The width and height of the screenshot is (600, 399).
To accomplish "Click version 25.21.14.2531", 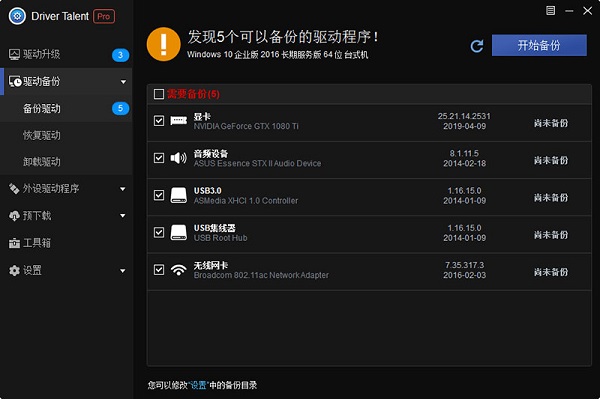I will pos(464,116).
